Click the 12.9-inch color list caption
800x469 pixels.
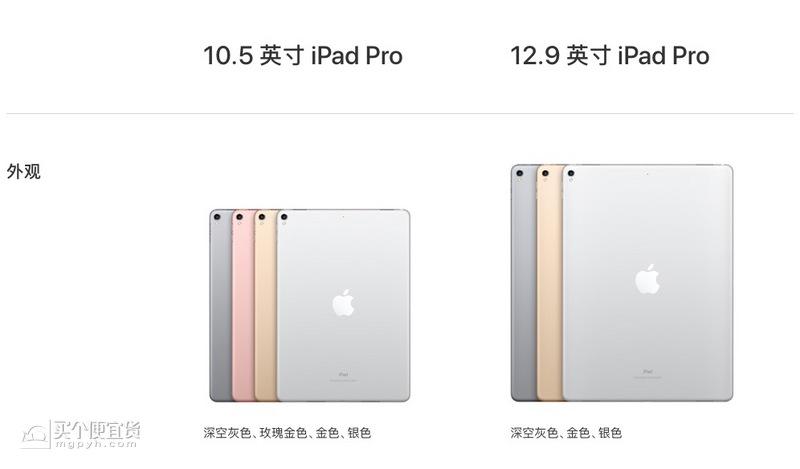click(x=566, y=433)
